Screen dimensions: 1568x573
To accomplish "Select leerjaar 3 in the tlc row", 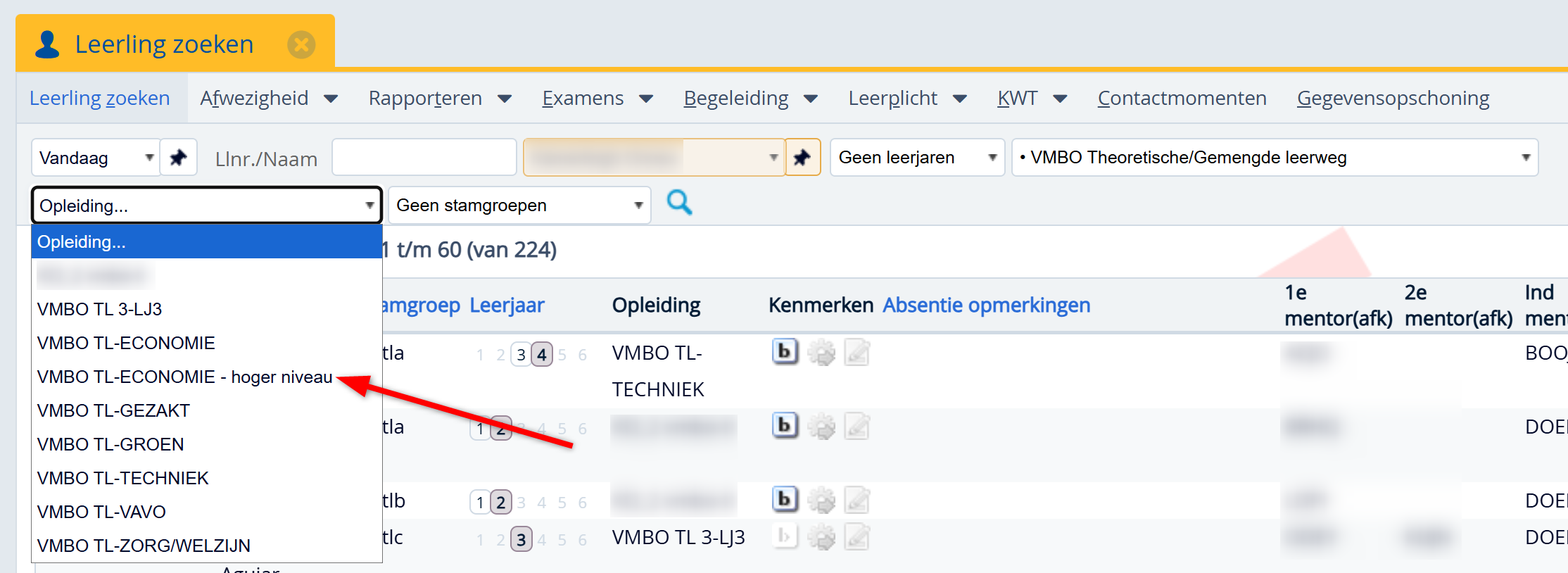I will click(x=521, y=540).
